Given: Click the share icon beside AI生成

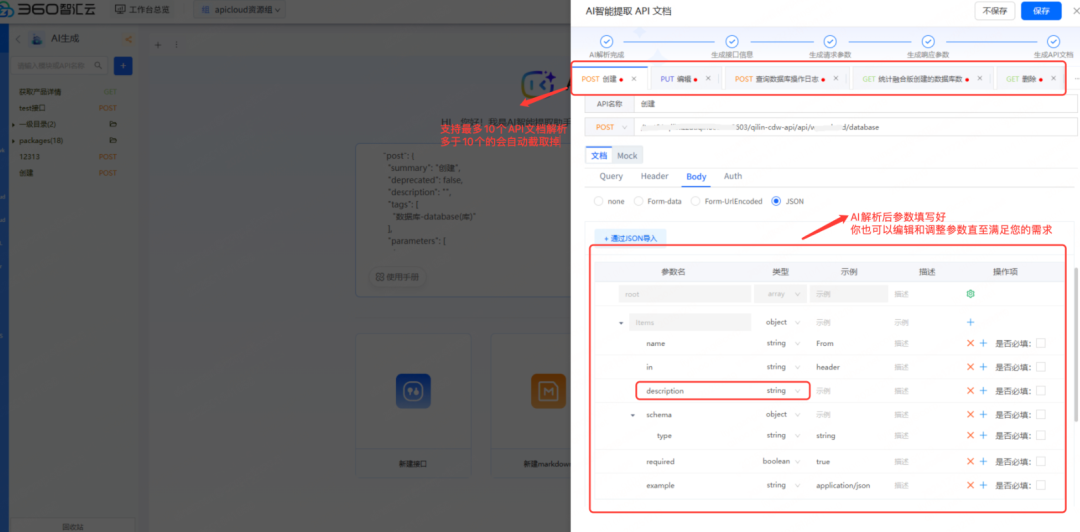Looking at the screenshot, I should [128, 39].
